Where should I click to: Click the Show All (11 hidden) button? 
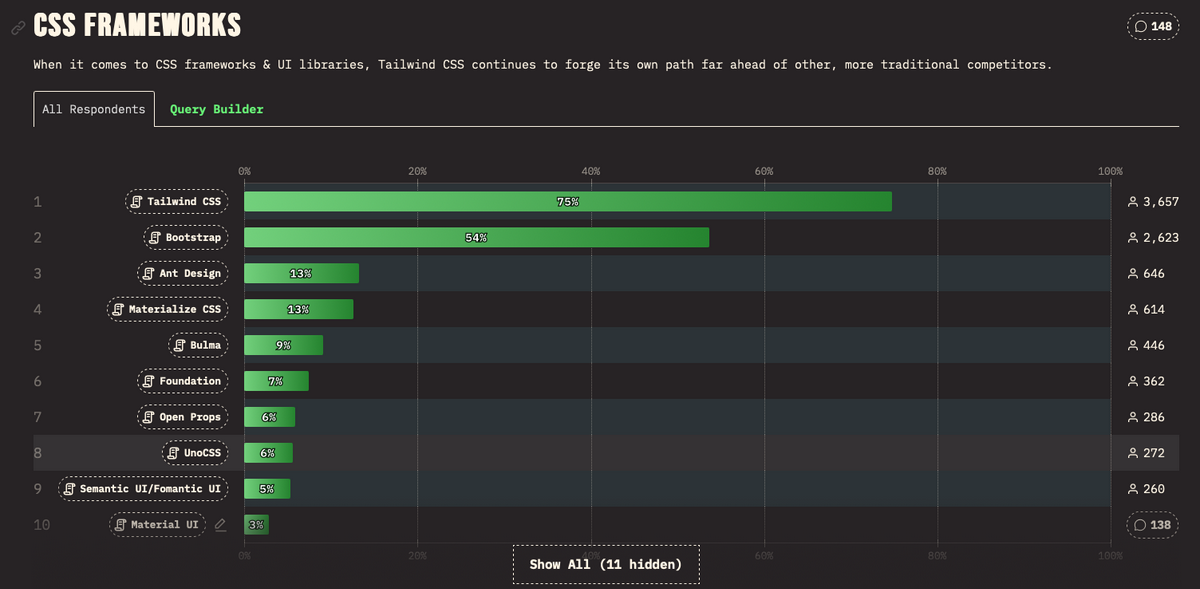pos(606,564)
